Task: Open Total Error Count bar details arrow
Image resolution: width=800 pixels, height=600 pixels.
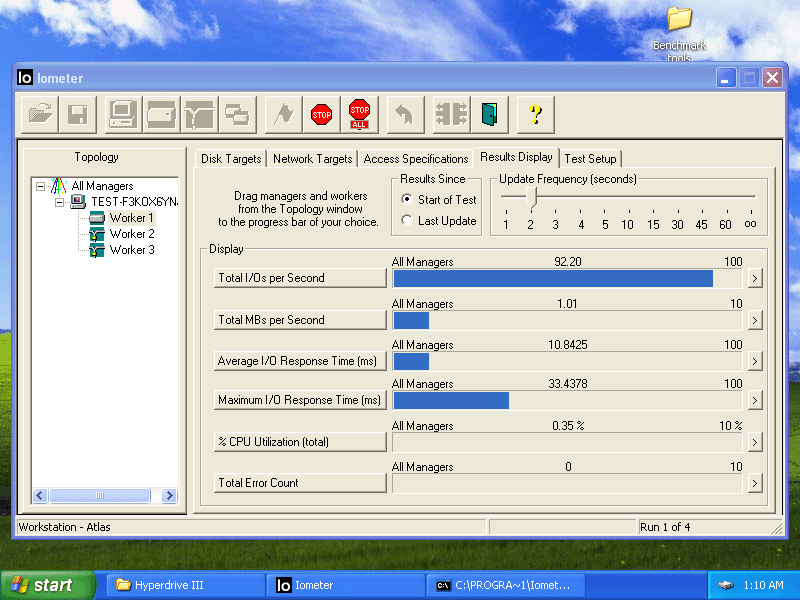Action: (755, 483)
